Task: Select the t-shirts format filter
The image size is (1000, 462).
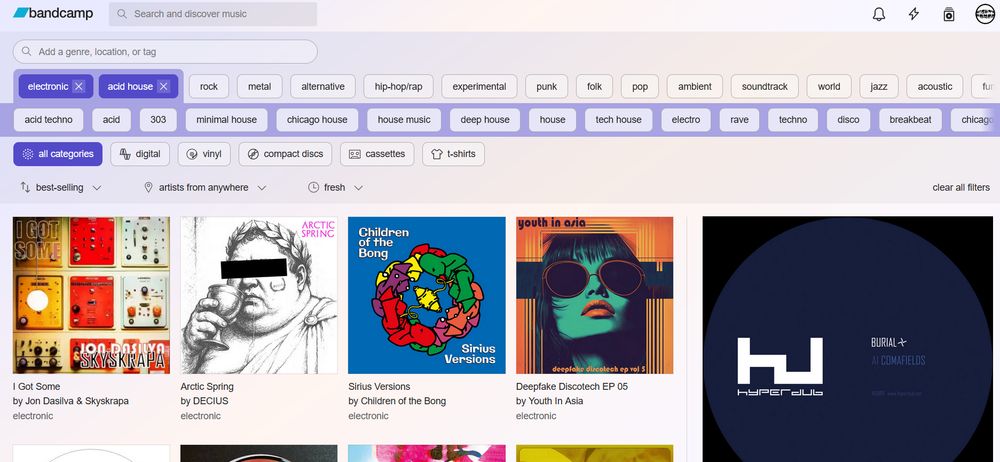Action: 453,154
